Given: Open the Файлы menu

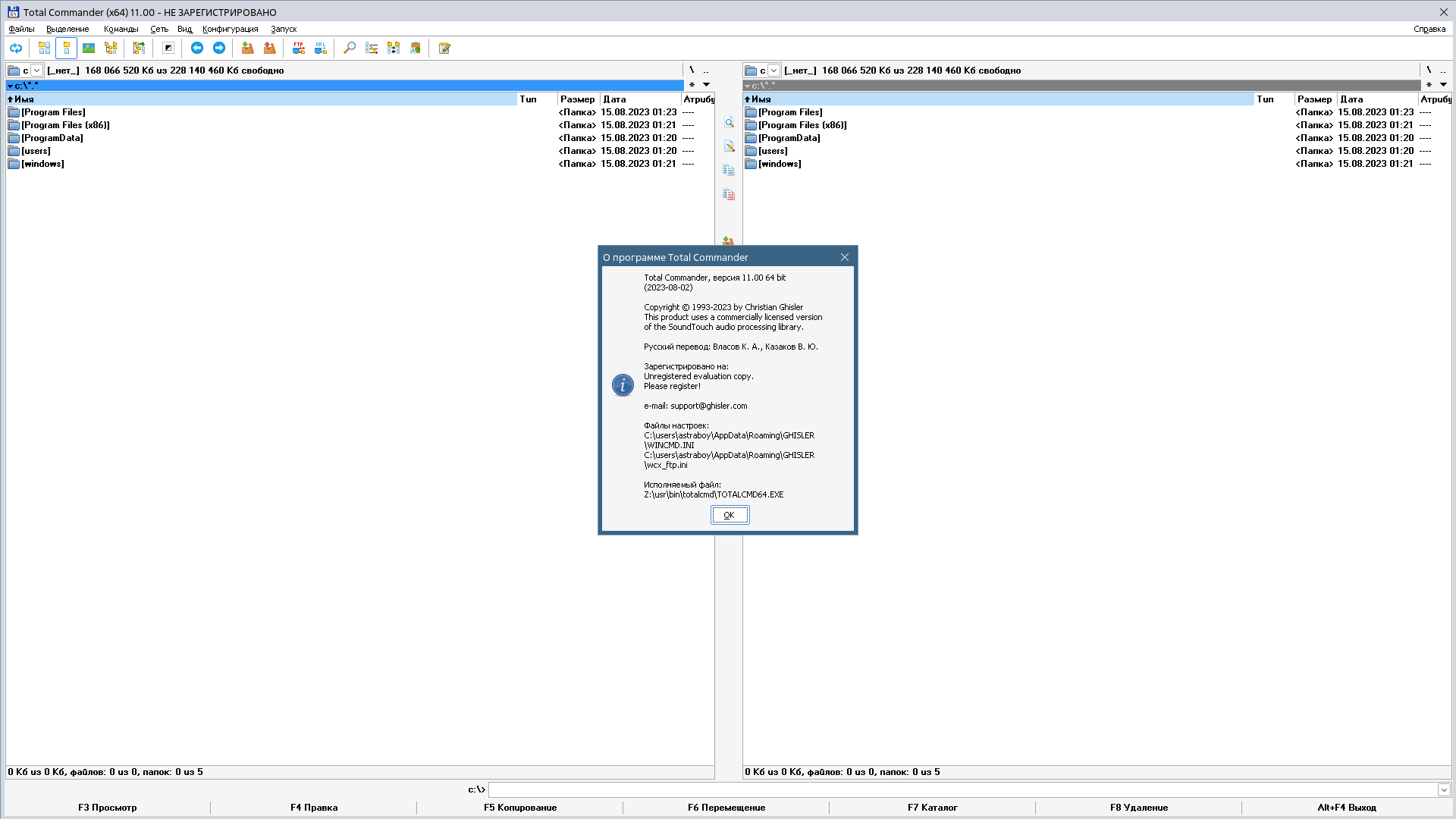Looking at the screenshot, I should pyautogui.click(x=21, y=29).
